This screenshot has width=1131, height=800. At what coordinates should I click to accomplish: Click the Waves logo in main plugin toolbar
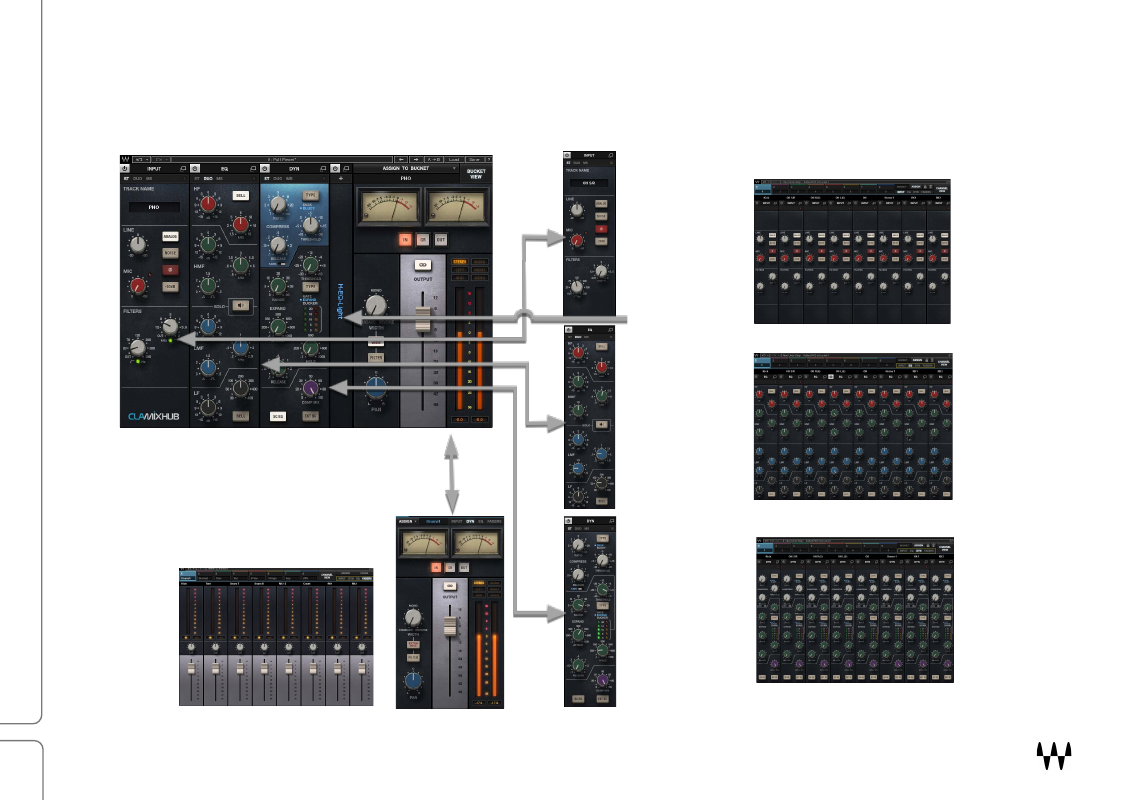click(126, 159)
